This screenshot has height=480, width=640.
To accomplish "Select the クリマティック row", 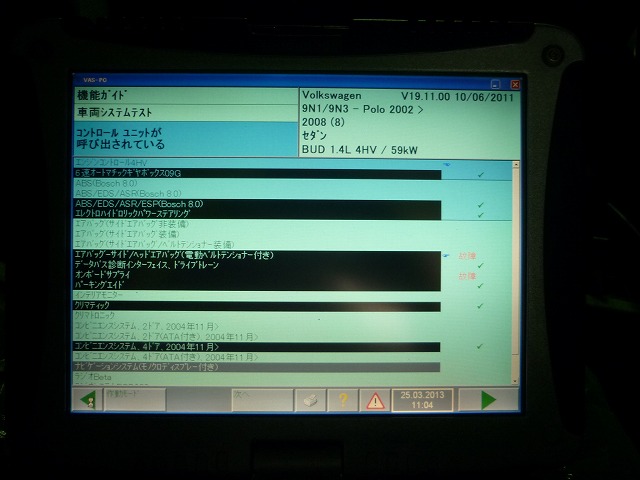I will (257, 306).
